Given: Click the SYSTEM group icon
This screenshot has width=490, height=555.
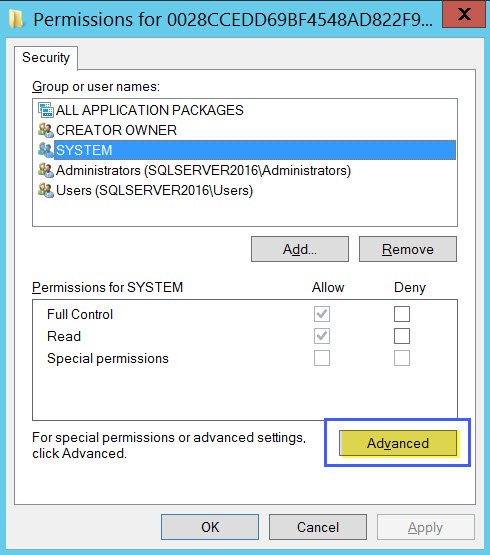Looking at the screenshot, I should [46, 150].
